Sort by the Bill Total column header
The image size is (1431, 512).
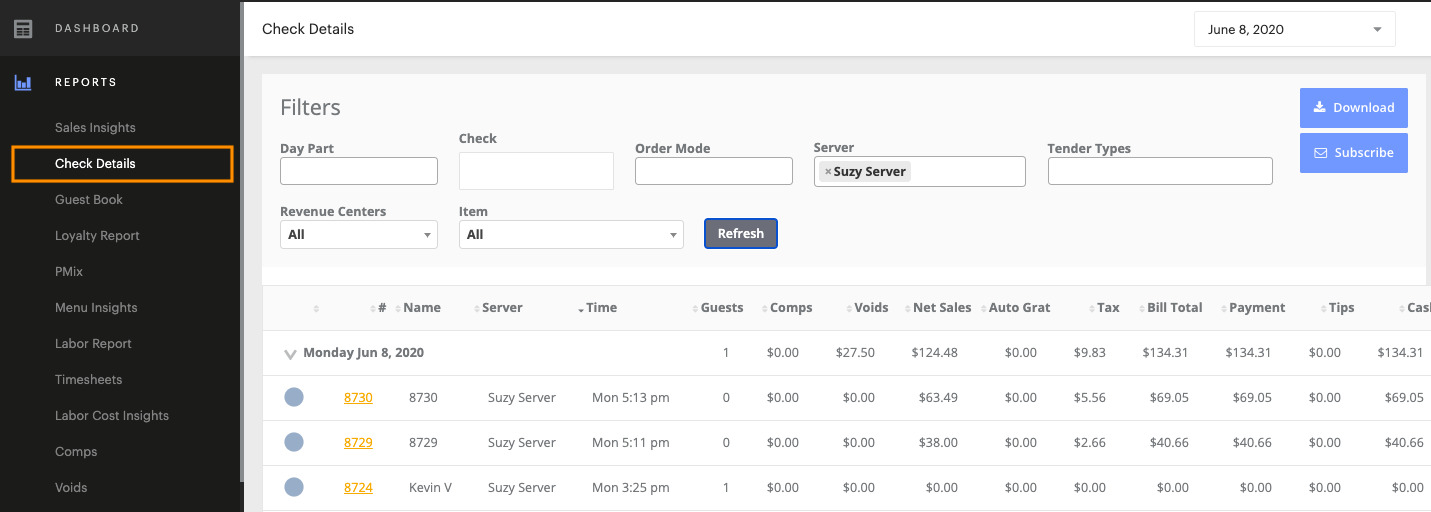1175,308
